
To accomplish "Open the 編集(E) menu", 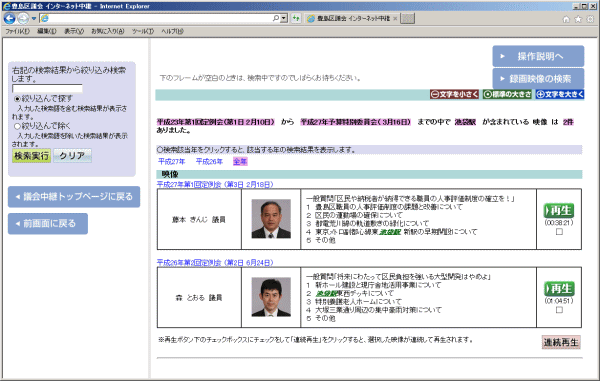I will tap(47, 31).
